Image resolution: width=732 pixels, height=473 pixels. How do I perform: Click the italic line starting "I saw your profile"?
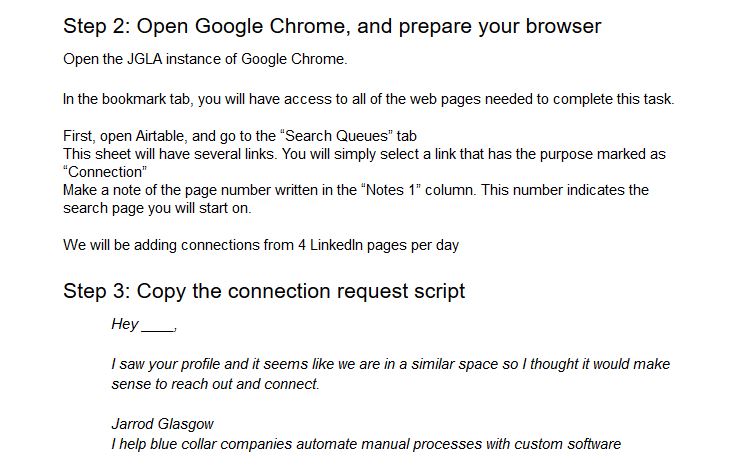point(390,364)
